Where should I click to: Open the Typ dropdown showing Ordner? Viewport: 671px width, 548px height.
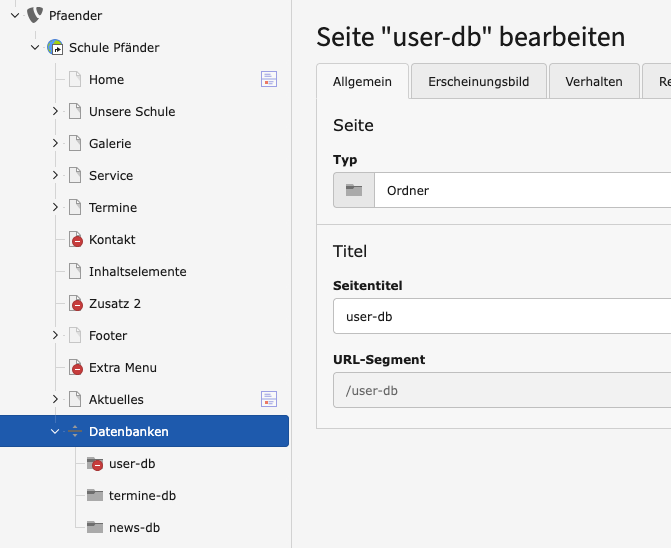pyautogui.click(x=523, y=190)
